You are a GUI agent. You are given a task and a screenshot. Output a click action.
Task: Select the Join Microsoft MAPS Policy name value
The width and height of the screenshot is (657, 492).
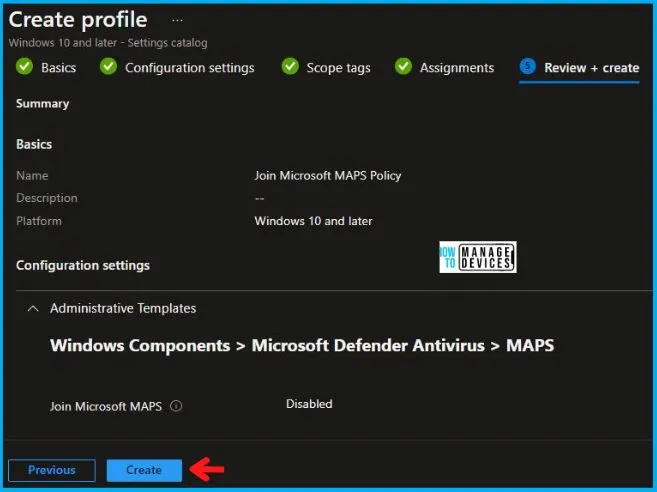[328, 175]
